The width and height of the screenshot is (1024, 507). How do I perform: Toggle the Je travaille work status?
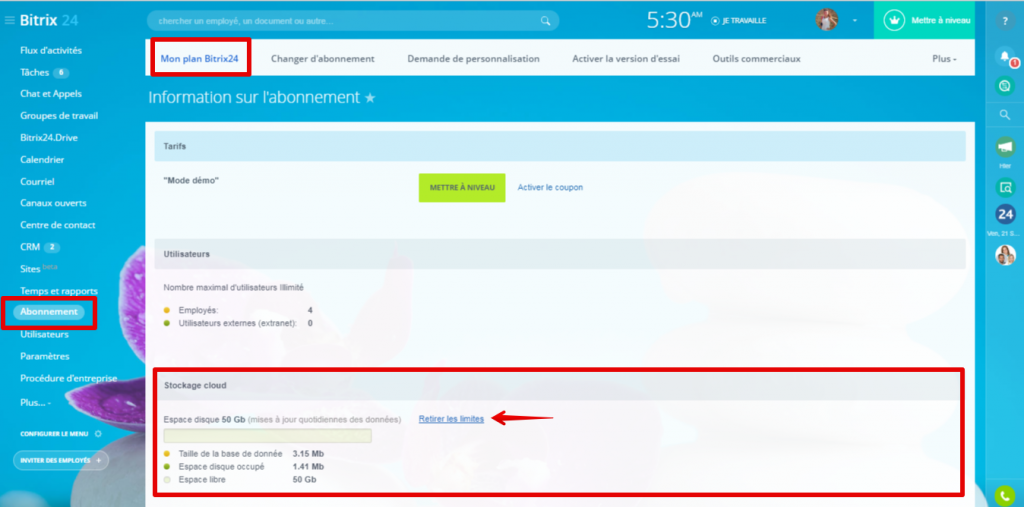[x=739, y=21]
